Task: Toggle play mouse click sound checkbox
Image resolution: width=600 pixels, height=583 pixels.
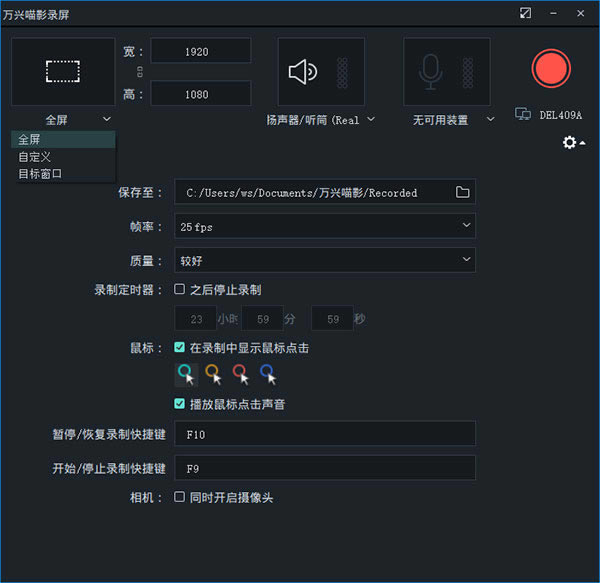Action: 180,405
